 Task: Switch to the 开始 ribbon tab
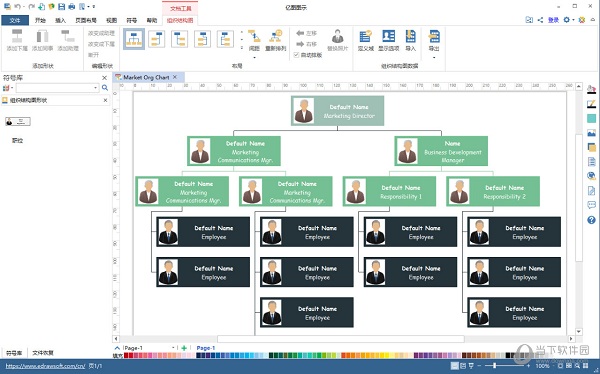tap(40, 20)
